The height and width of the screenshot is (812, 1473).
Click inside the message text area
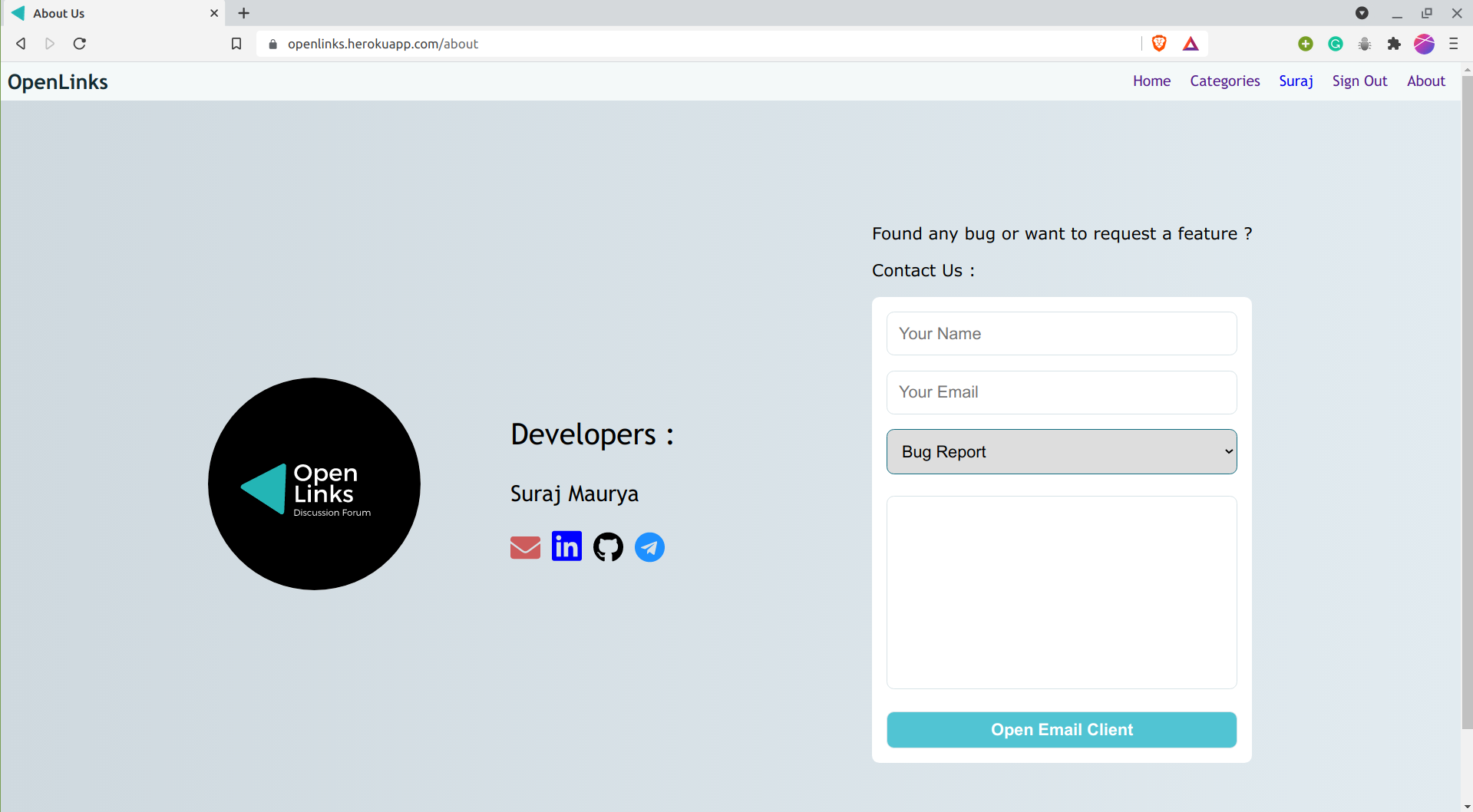click(x=1062, y=592)
